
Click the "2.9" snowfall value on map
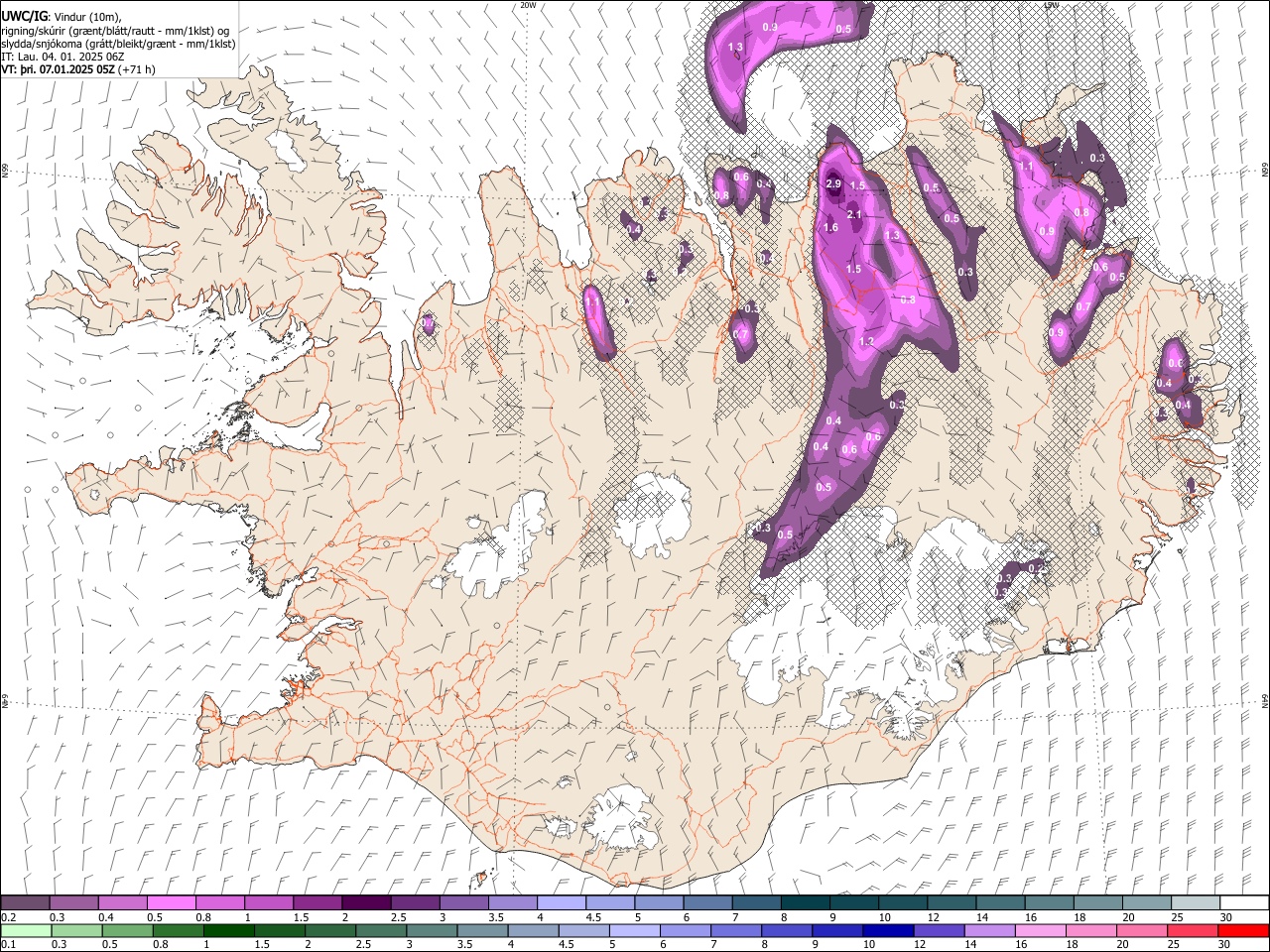[x=834, y=184]
